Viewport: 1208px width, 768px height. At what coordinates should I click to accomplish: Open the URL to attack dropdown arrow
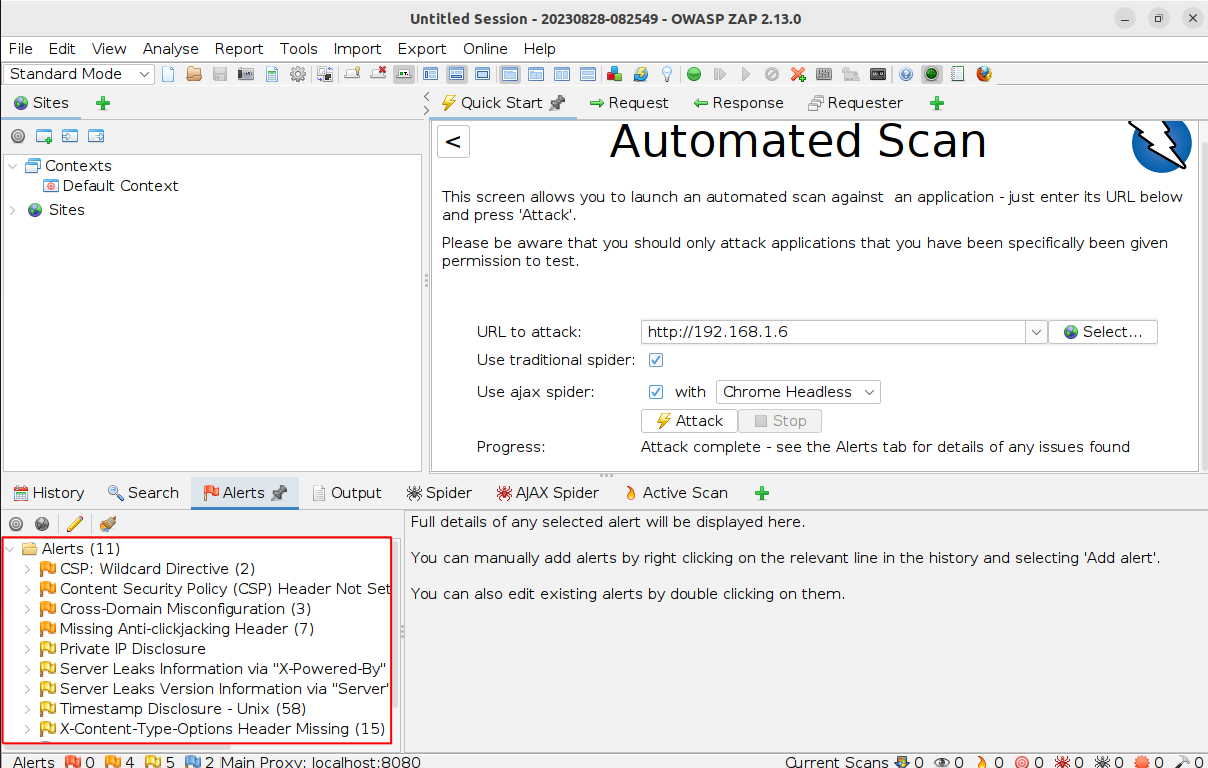(1036, 332)
